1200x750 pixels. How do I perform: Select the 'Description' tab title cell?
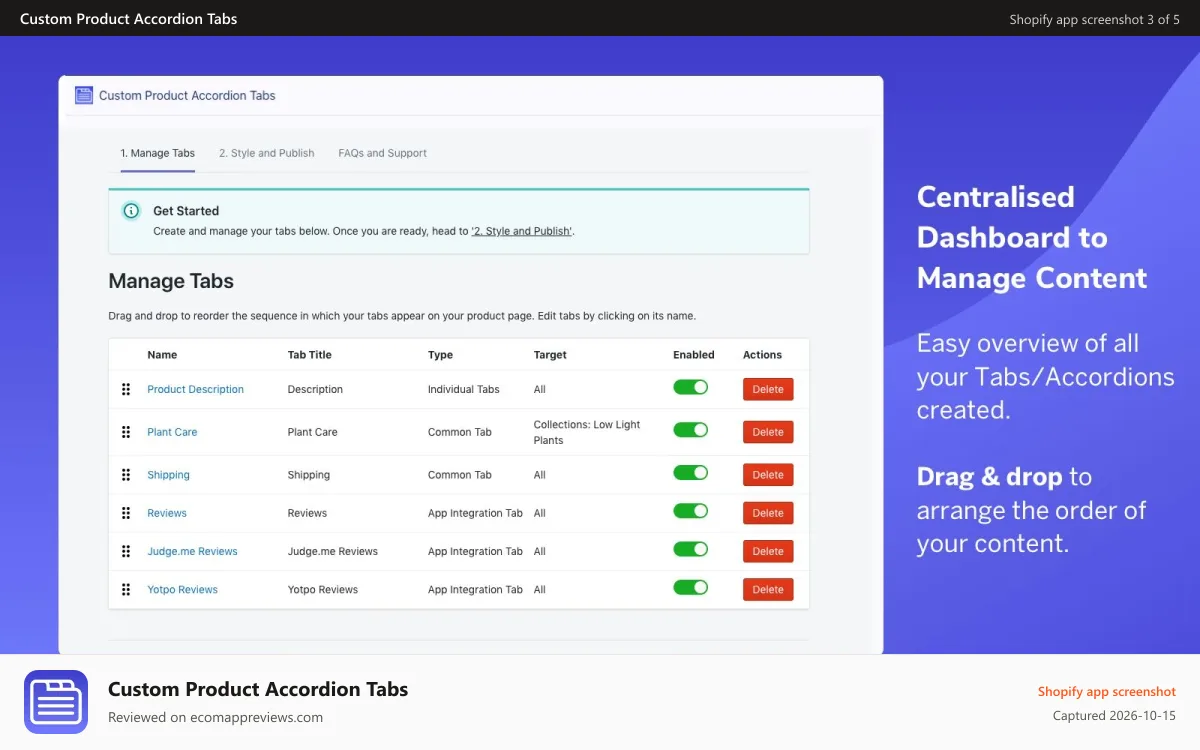[x=315, y=389]
